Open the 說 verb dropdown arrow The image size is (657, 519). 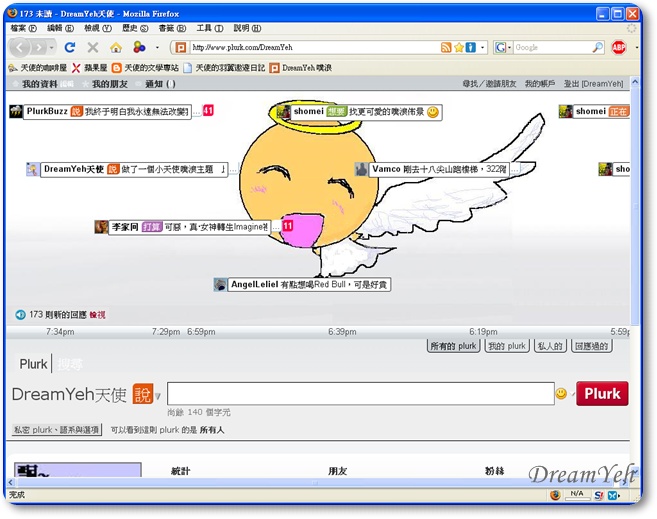[158, 396]
